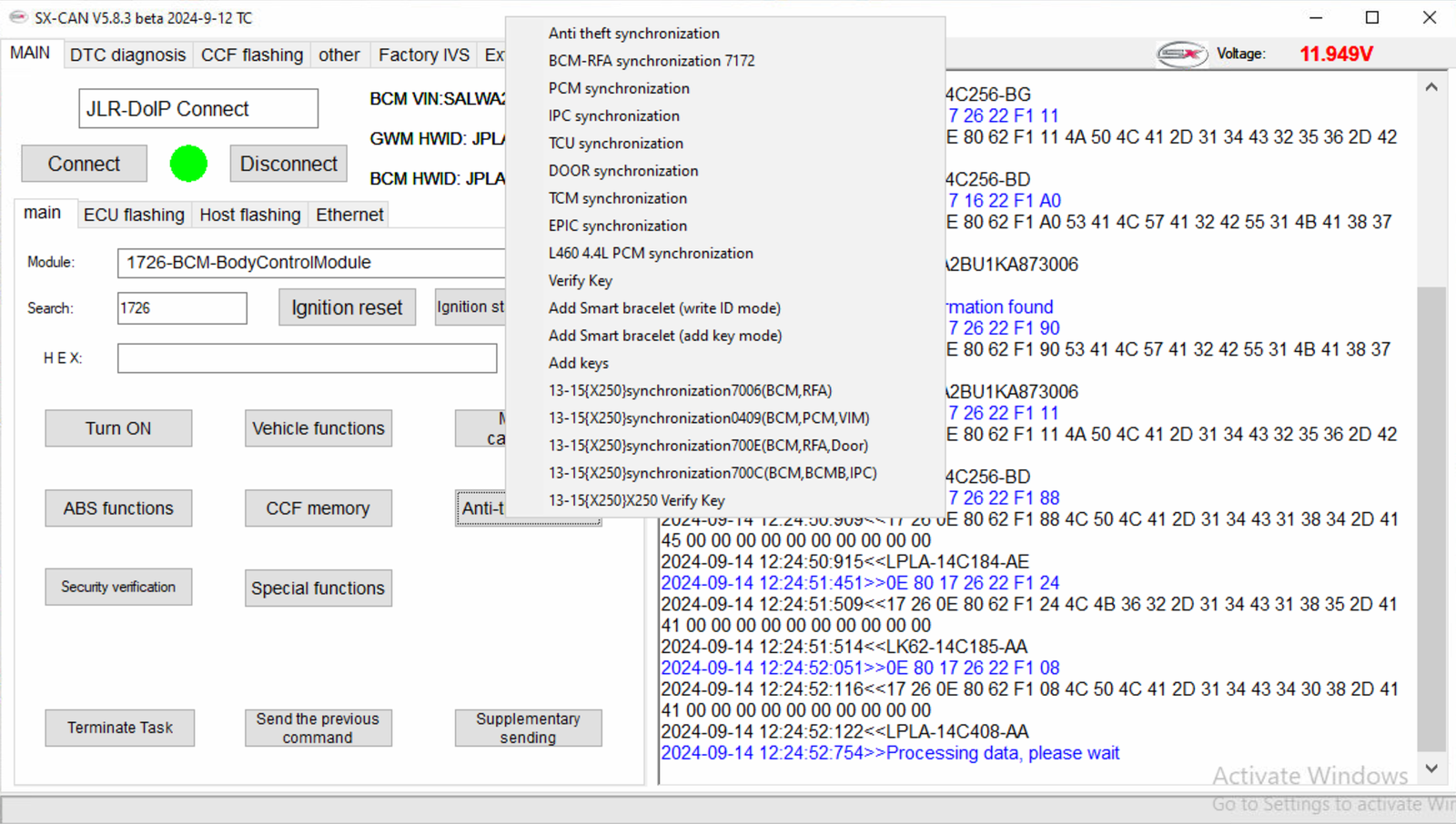Open Vehicle functions

click(318, 428)
